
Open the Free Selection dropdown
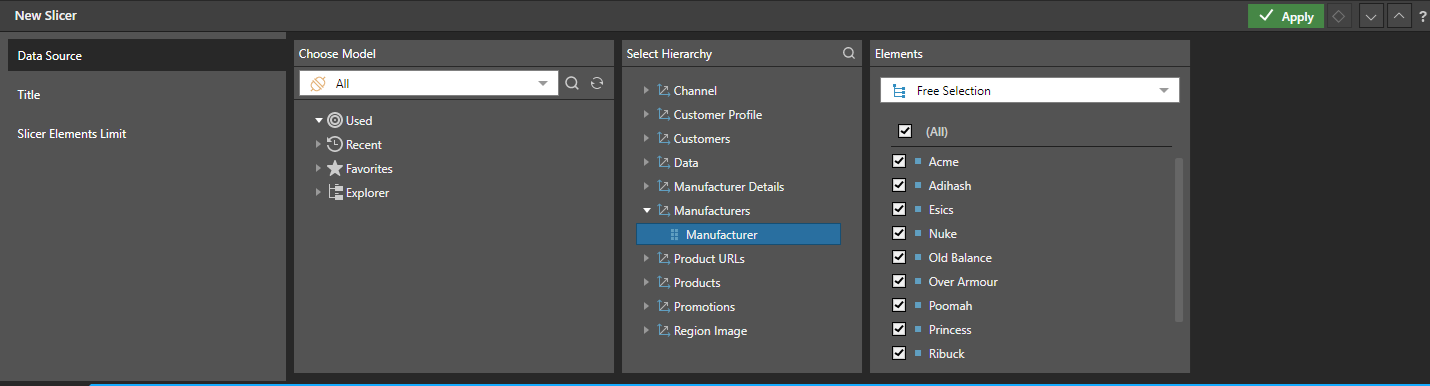pyautogui.click(x=1030, y=90)
